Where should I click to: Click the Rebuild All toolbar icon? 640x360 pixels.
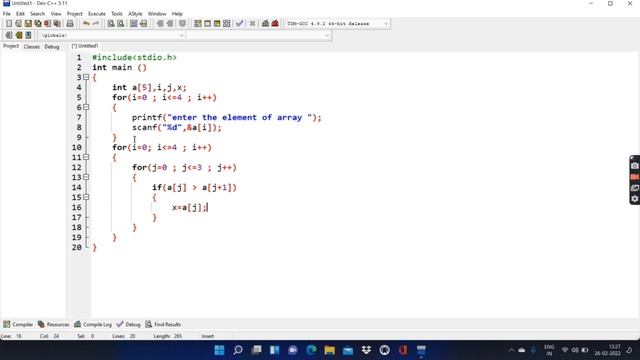[x=227, y=24]
